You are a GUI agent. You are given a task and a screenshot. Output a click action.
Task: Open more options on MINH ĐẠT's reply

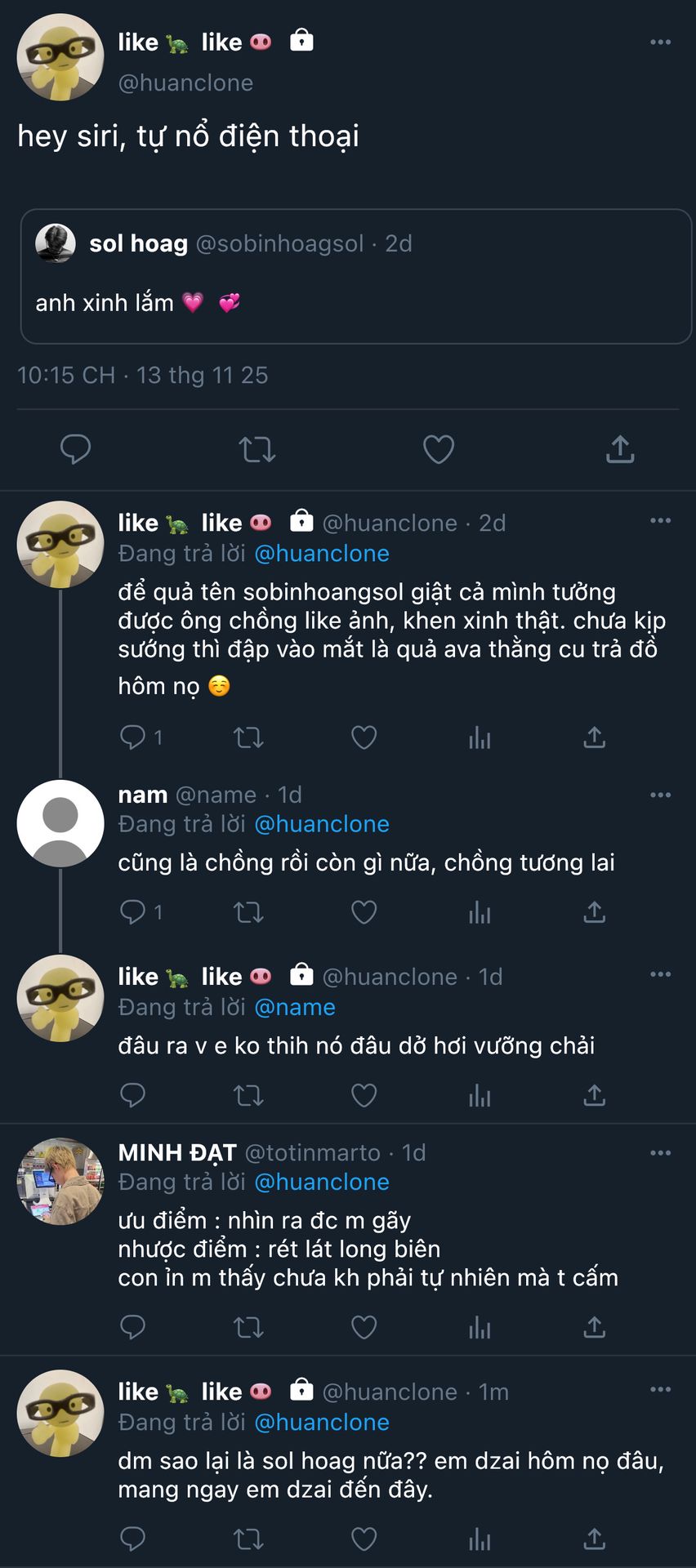point(660,1153)
